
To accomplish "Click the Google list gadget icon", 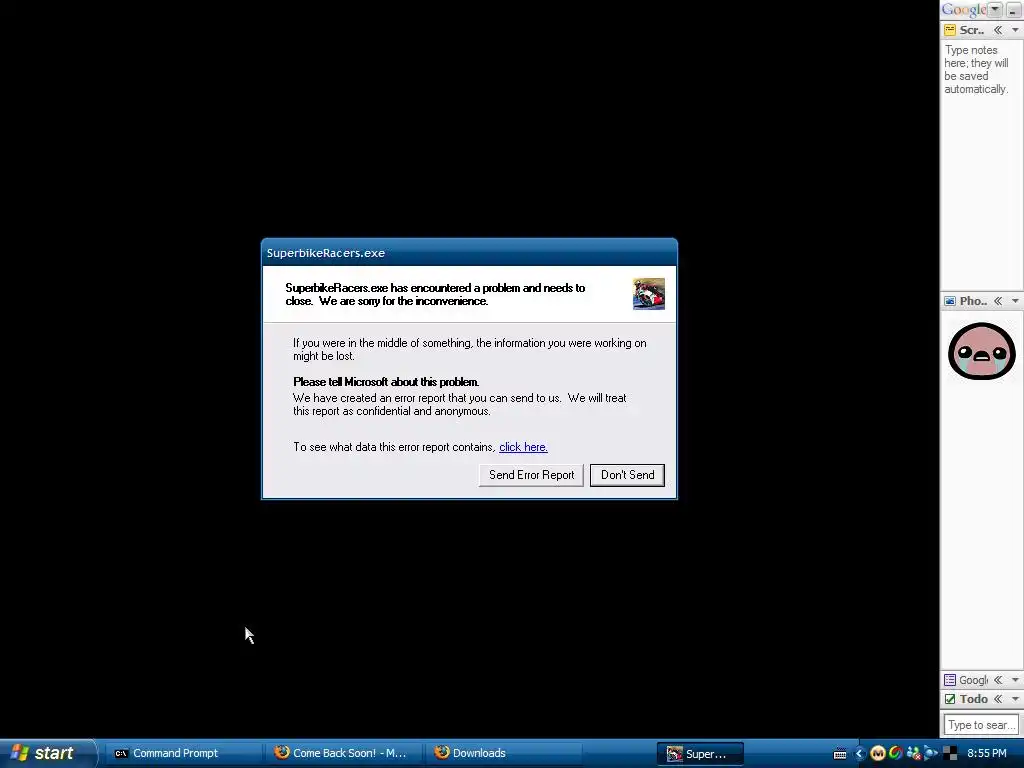I will coord(950,680).
